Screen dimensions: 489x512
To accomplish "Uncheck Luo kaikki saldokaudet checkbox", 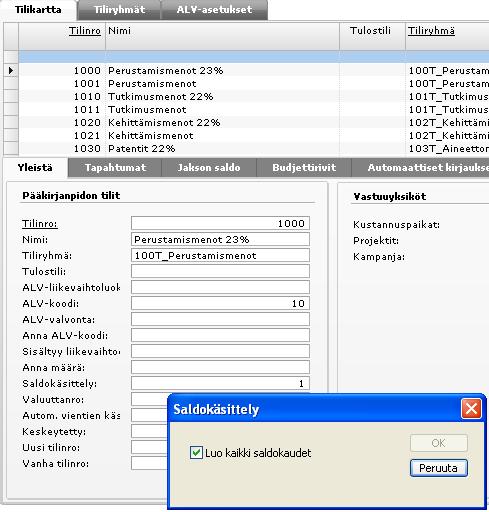I will tap(196, 453).
